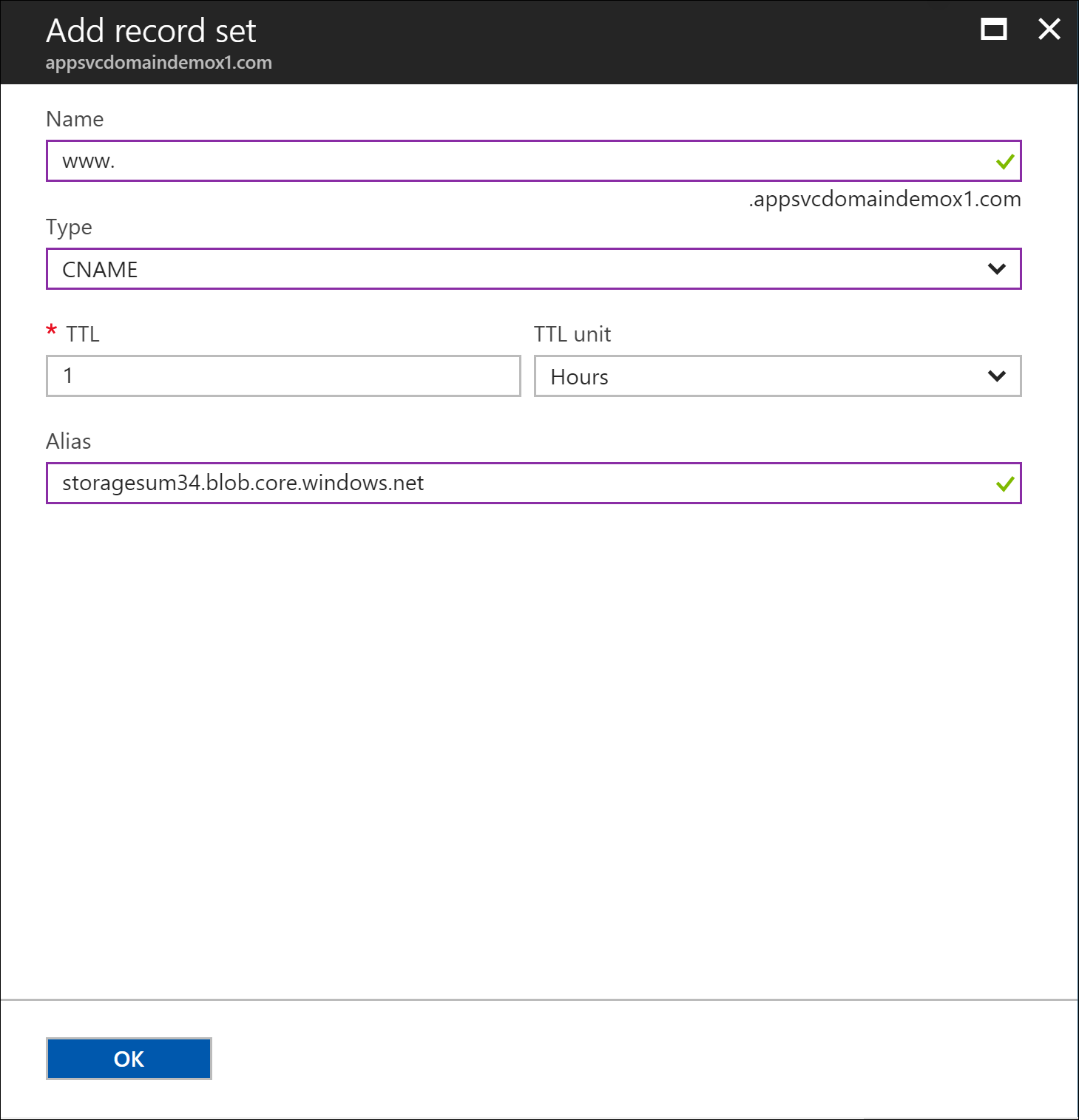Screen dimensions: 1079x1120
Task: Click the green checkmark in Alias field
Action: tap(1004, 484)
